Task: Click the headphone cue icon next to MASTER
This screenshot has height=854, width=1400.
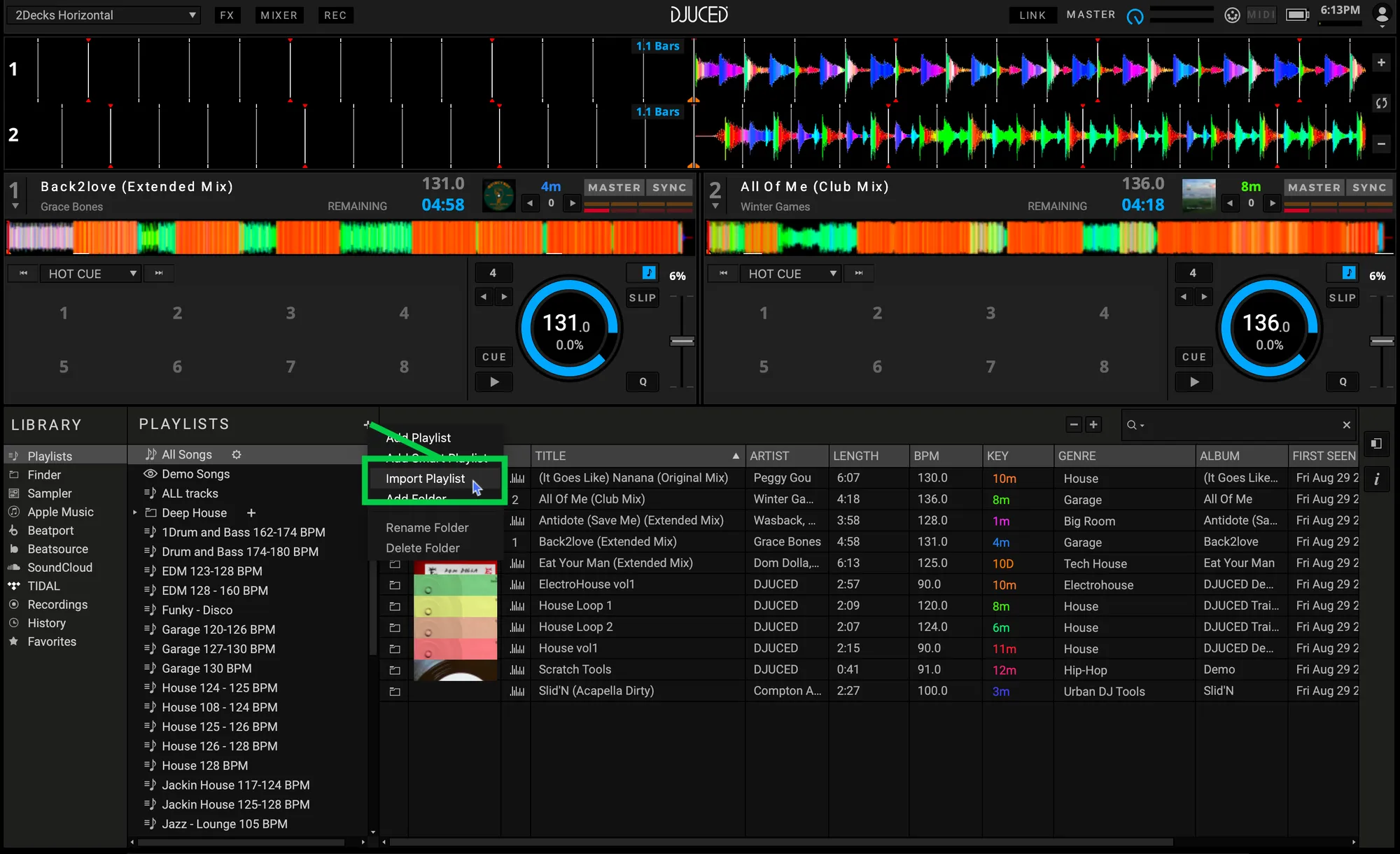Action: point(1135,16)
